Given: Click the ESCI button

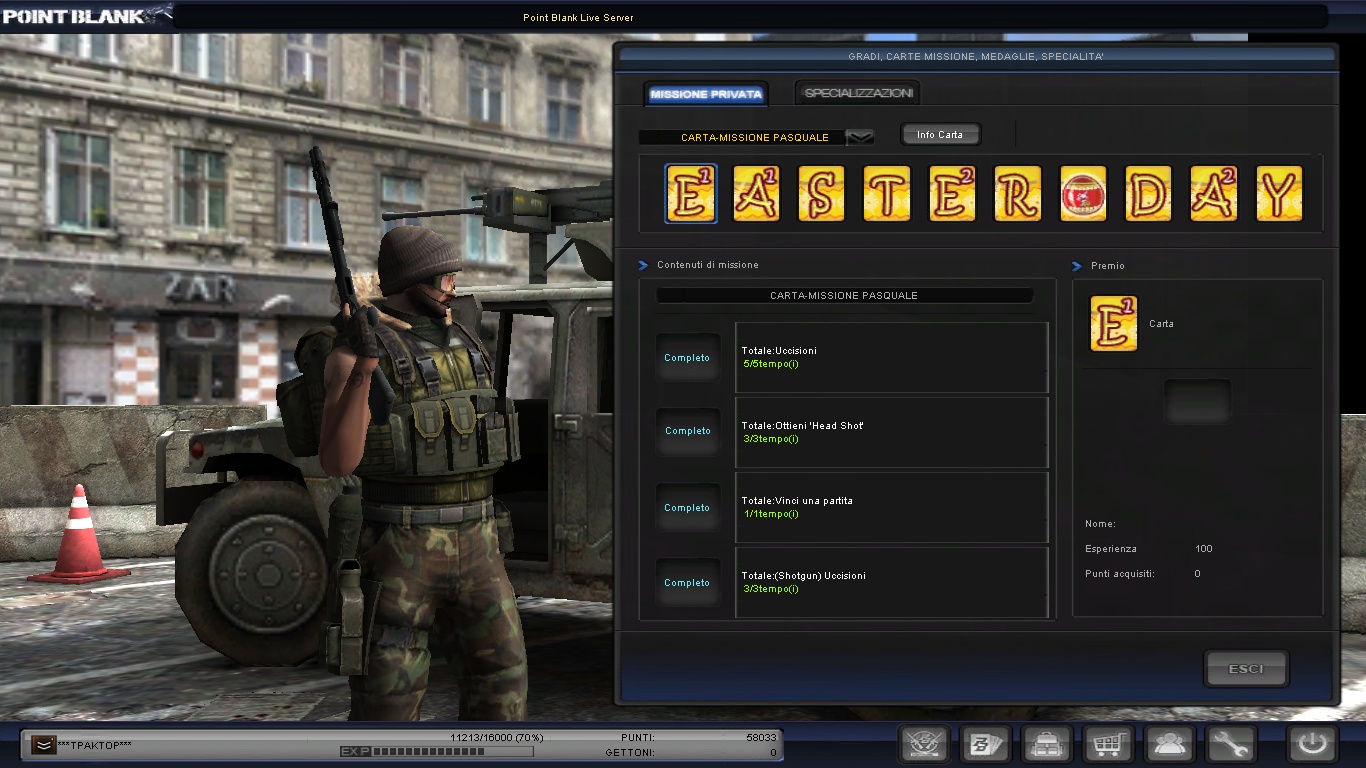Looking at the screenshot, I should [x=1246, y=669].
